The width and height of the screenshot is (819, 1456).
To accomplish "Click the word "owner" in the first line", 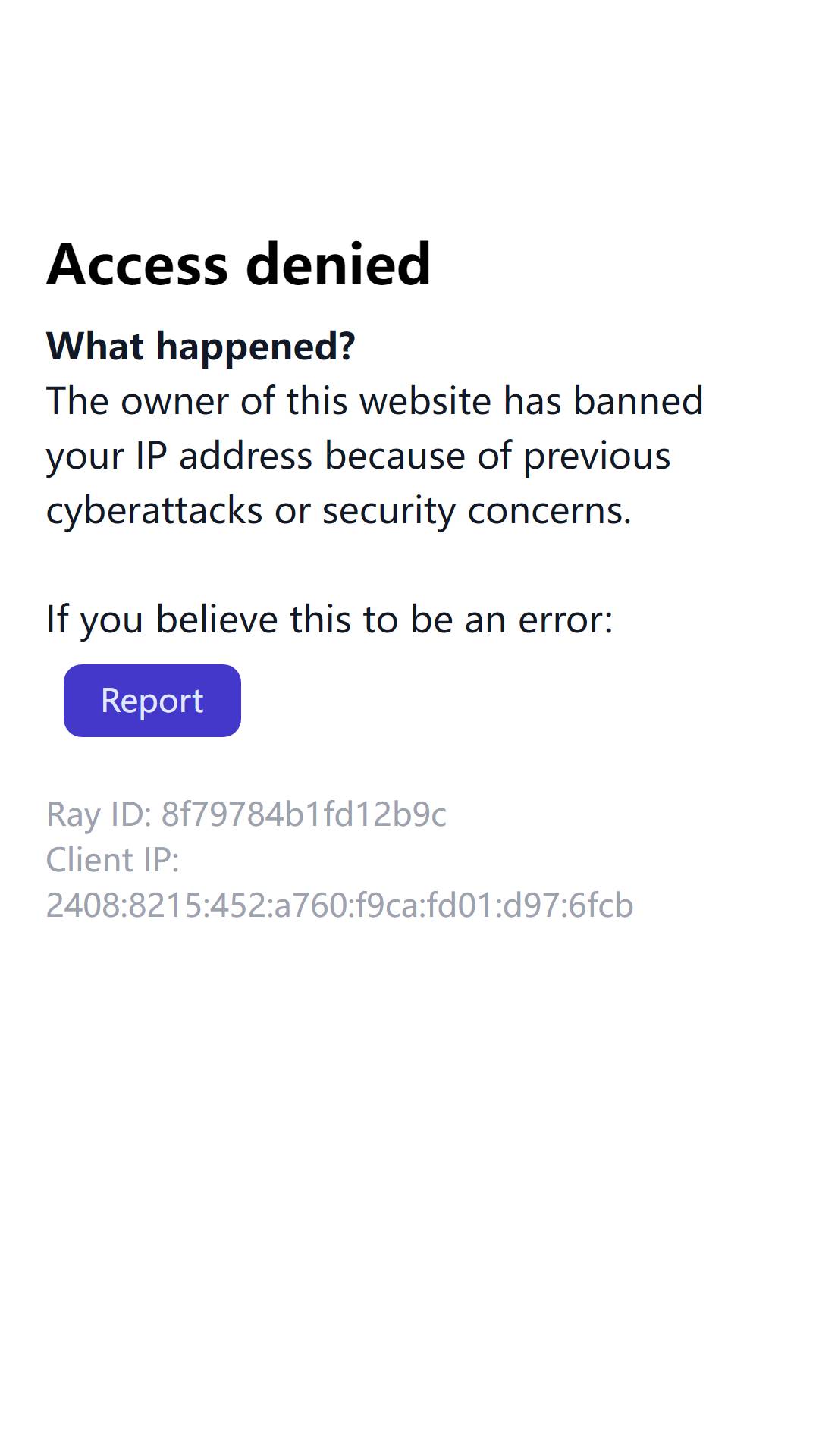I will tap(174, 401).
